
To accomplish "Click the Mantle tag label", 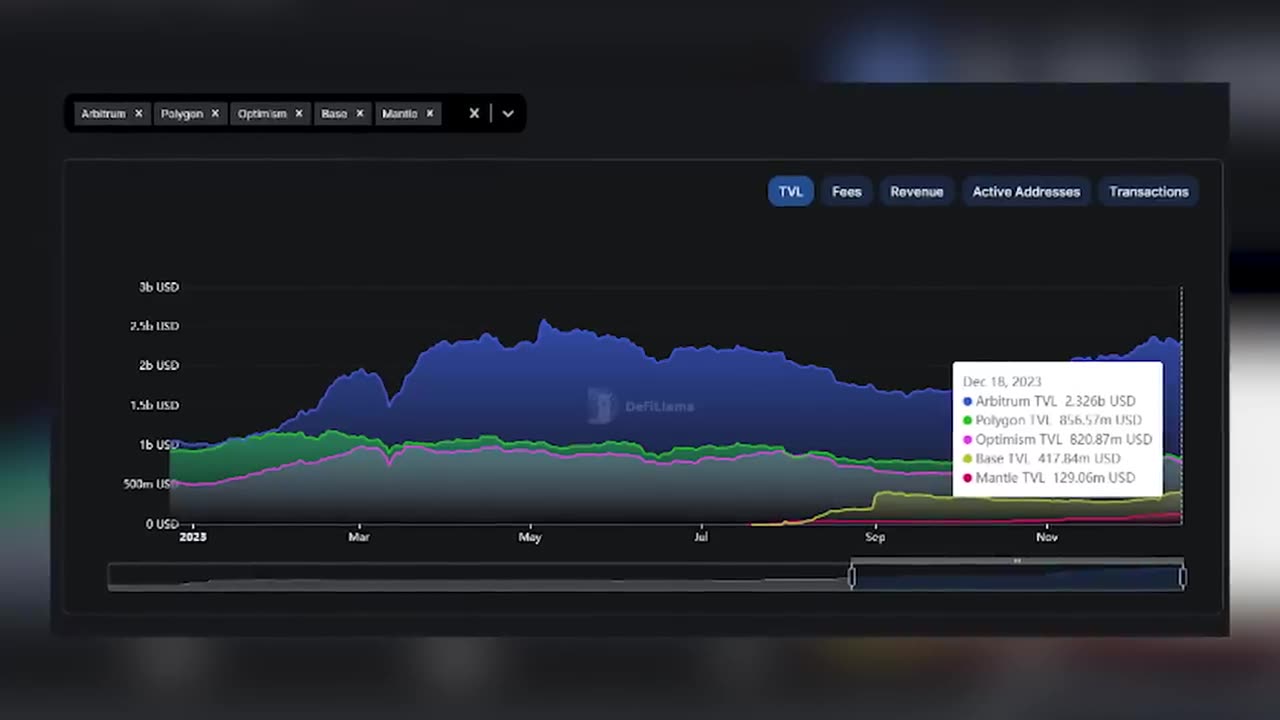I will pyautogui.click(x=399, y=114).
